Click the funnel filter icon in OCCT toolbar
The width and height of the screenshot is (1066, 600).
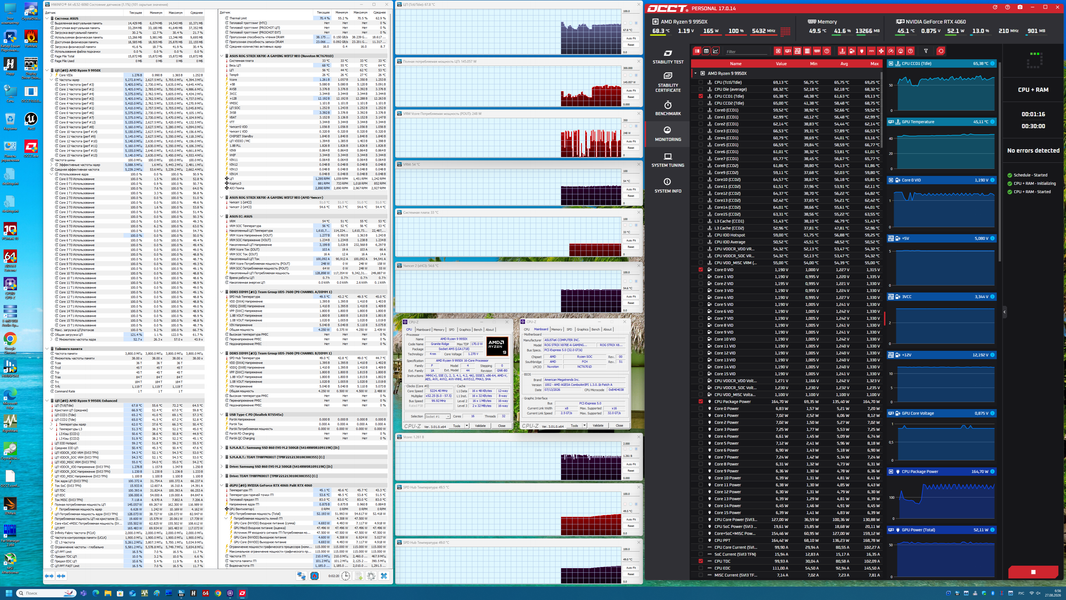click(x=926, y=51)
